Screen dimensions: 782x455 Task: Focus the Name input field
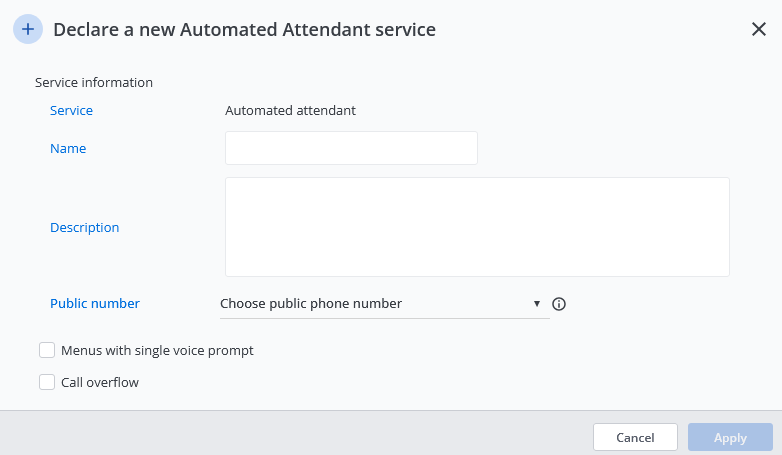point(351,148)
